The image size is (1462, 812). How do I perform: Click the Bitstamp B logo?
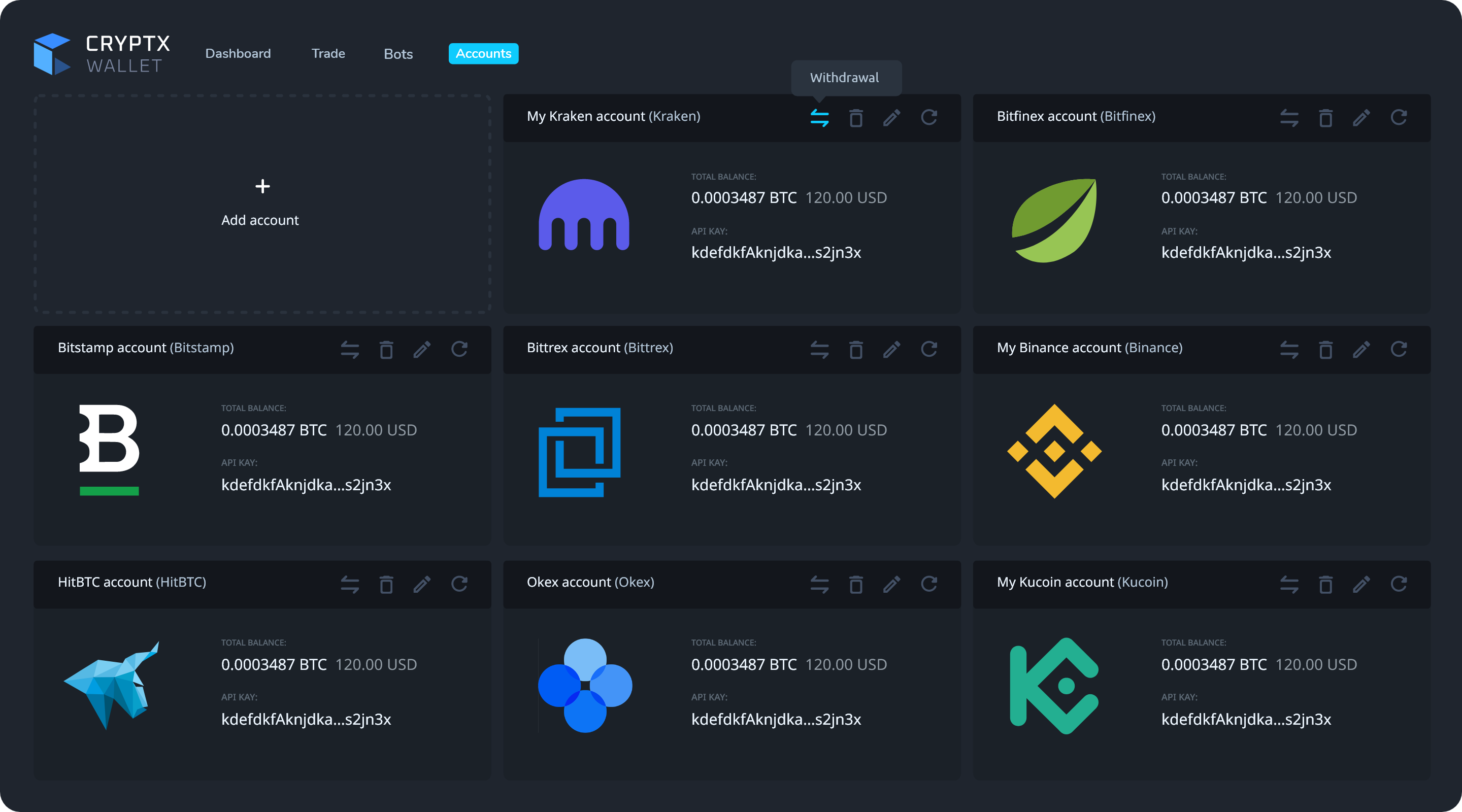(109, 450)
